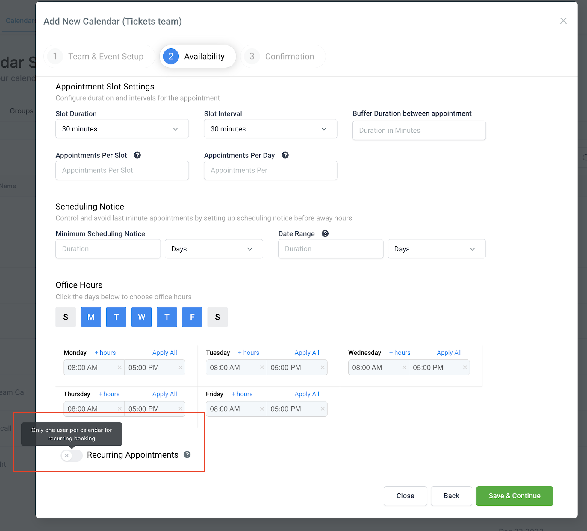Clear the Tuesday 05:00 PM end time
Viewport: 587px width, 531px height.
coord(322,367)
